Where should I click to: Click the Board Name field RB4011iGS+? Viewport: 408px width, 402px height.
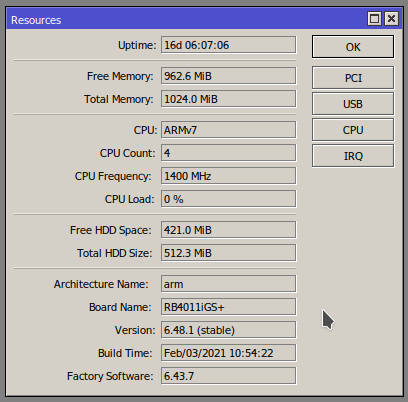[x=229, y=307]
